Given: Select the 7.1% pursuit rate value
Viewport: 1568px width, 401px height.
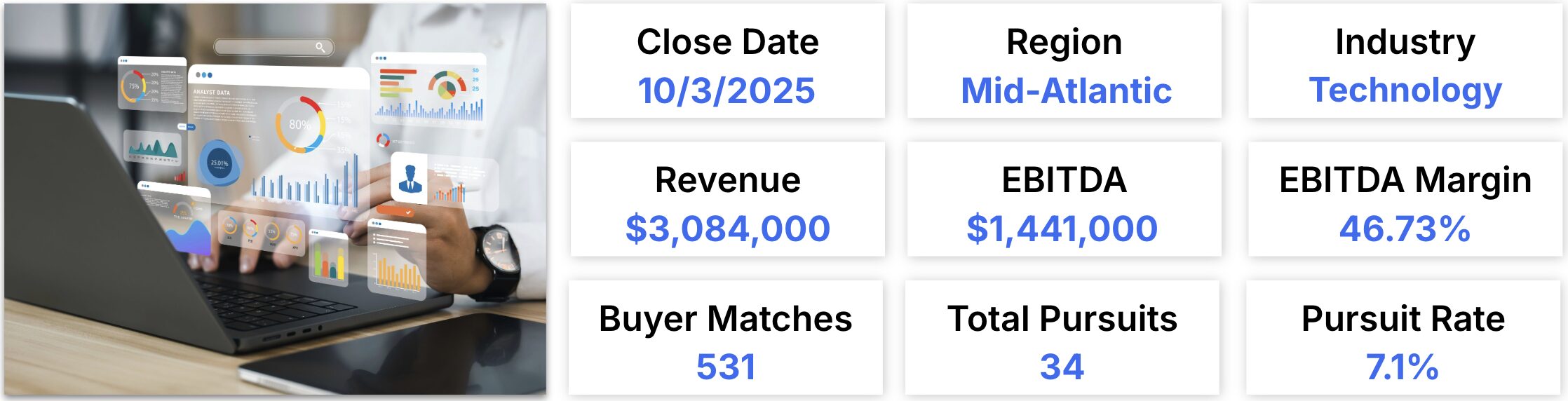Looking at the screenshot, I should click(1403, 367).
